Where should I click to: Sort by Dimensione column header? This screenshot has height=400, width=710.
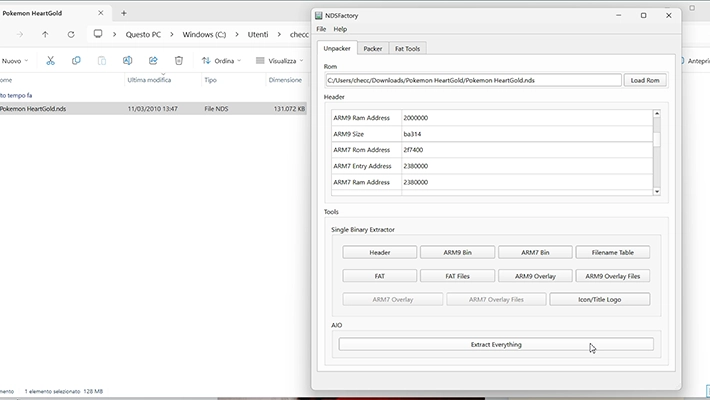(x=286, y=80)
